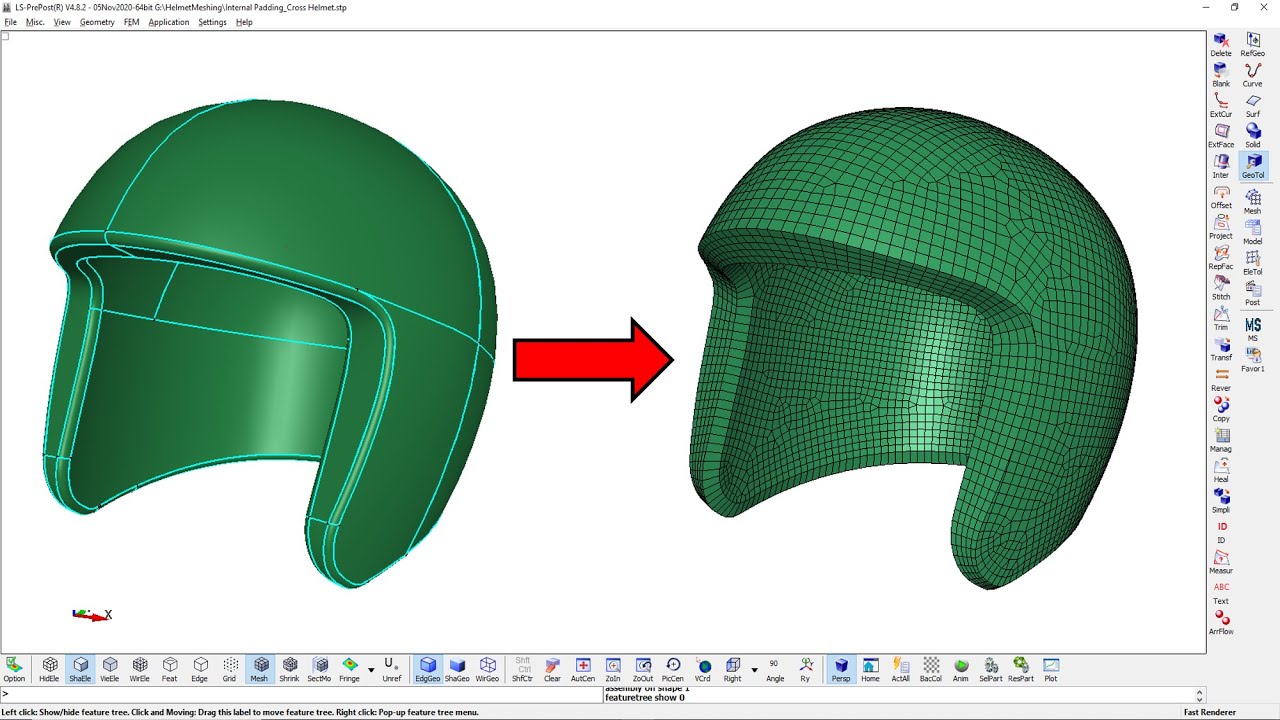Viewport: 1280px width, 720px height.
Task: Click the VCrd view coordinate icon
Action: [703, 669]
